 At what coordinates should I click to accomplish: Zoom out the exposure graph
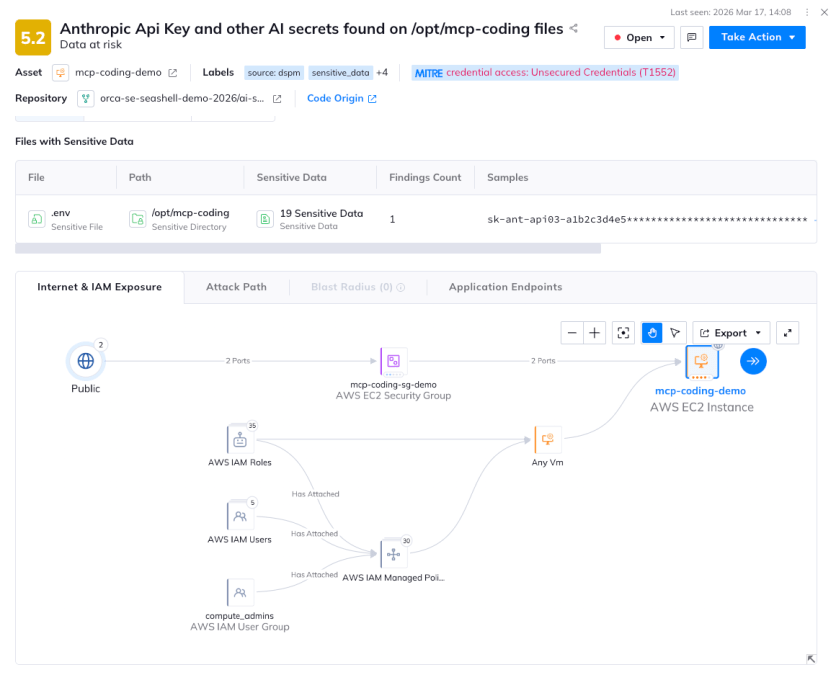571,332
